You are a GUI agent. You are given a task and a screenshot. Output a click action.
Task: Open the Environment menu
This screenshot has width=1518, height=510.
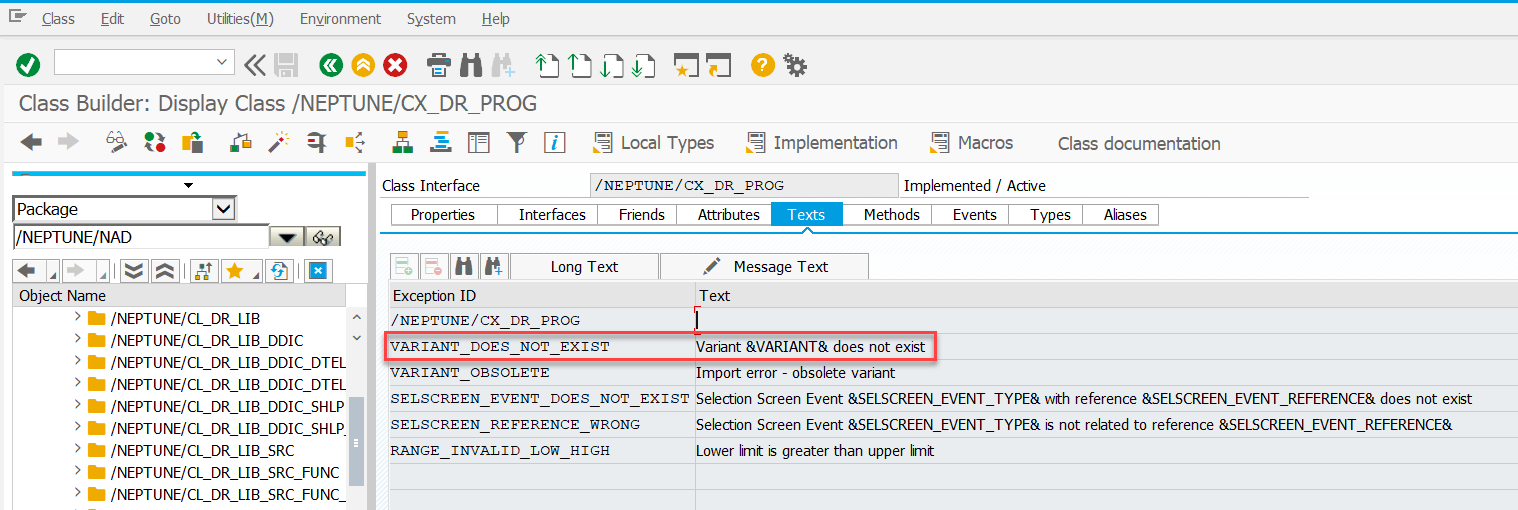pos(340,19)
